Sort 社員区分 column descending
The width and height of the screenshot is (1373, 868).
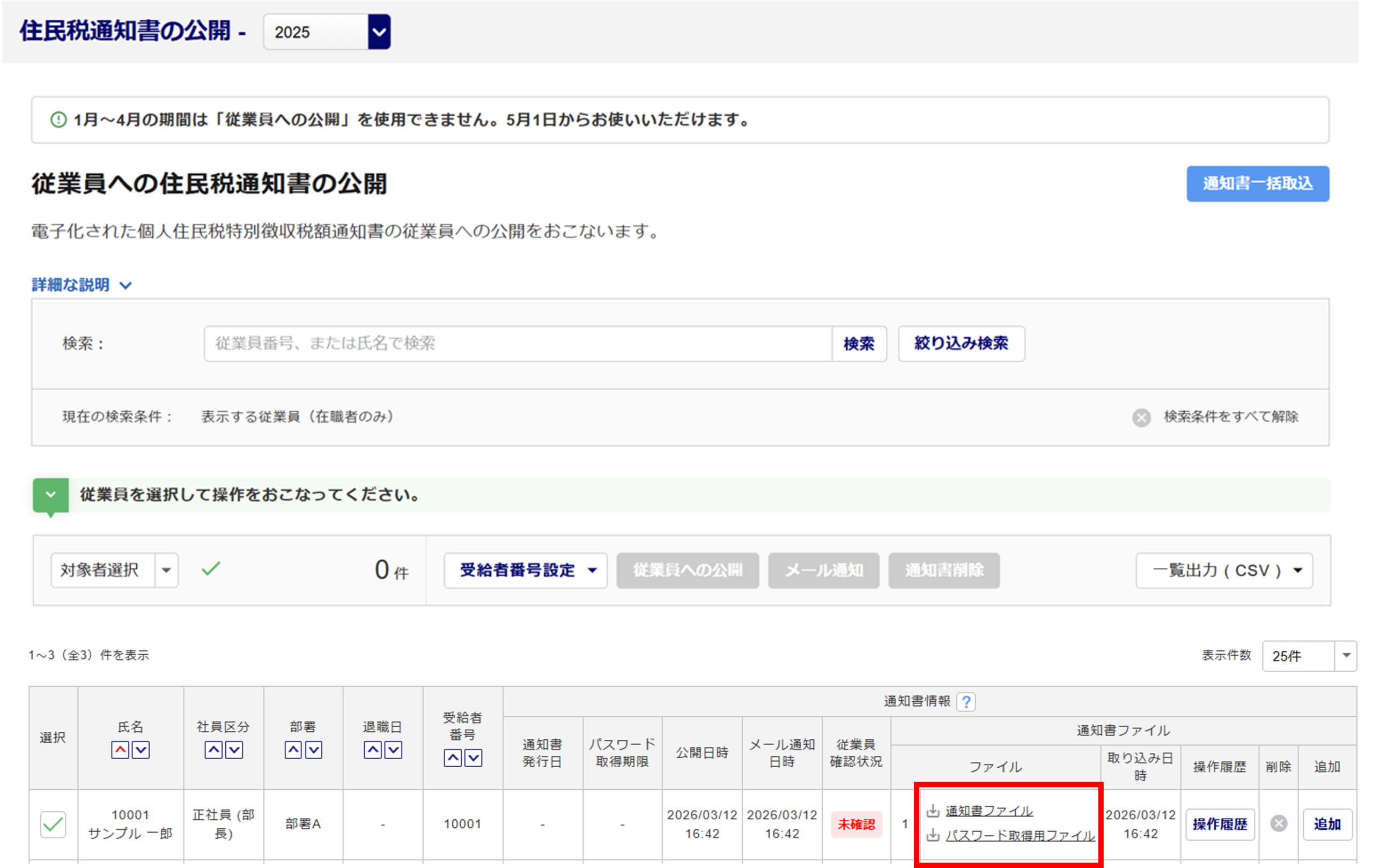pyautogui.click(x=234, y=750)
